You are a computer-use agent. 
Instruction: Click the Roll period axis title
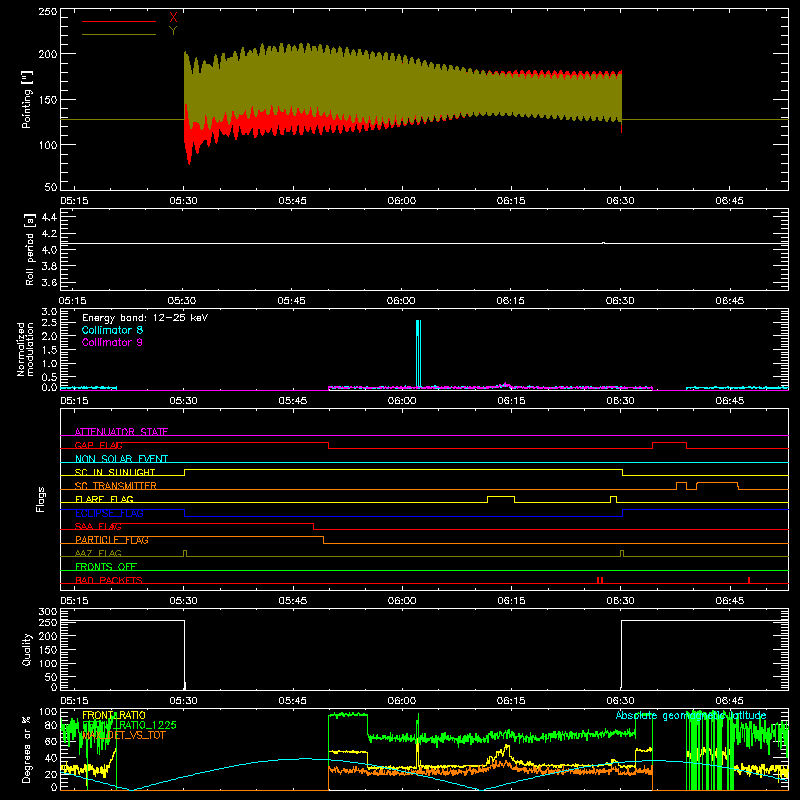30,249
